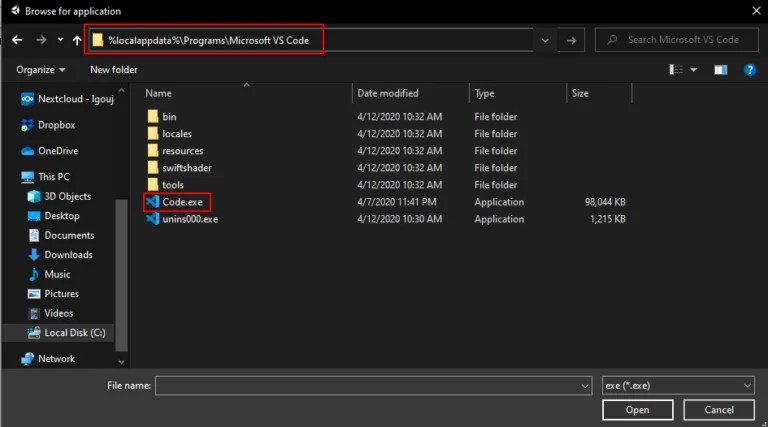768x427 pixels.
Task: Click the locales folder name
Action: click(177, 134)
